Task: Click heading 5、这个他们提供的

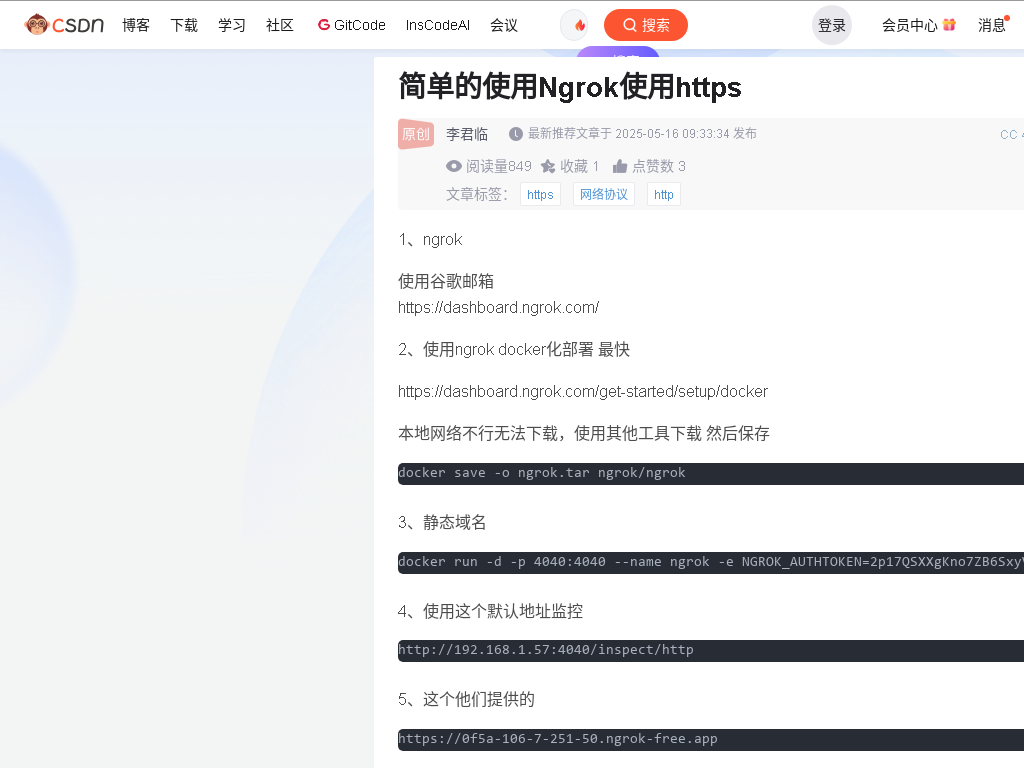Action: tap(466, 699)
